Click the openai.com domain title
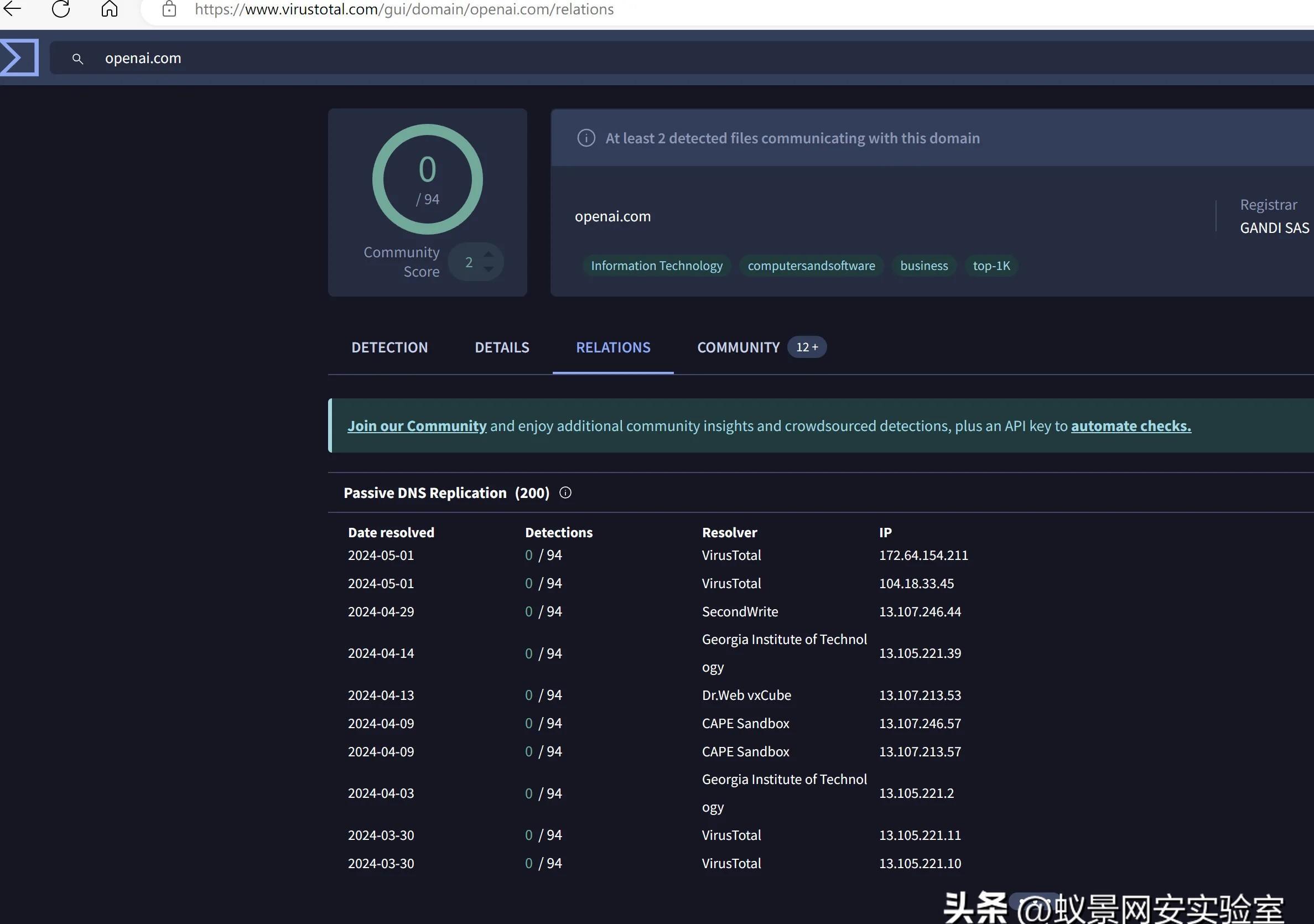This screenshot has height=924, width=1314. pos(612,216)
